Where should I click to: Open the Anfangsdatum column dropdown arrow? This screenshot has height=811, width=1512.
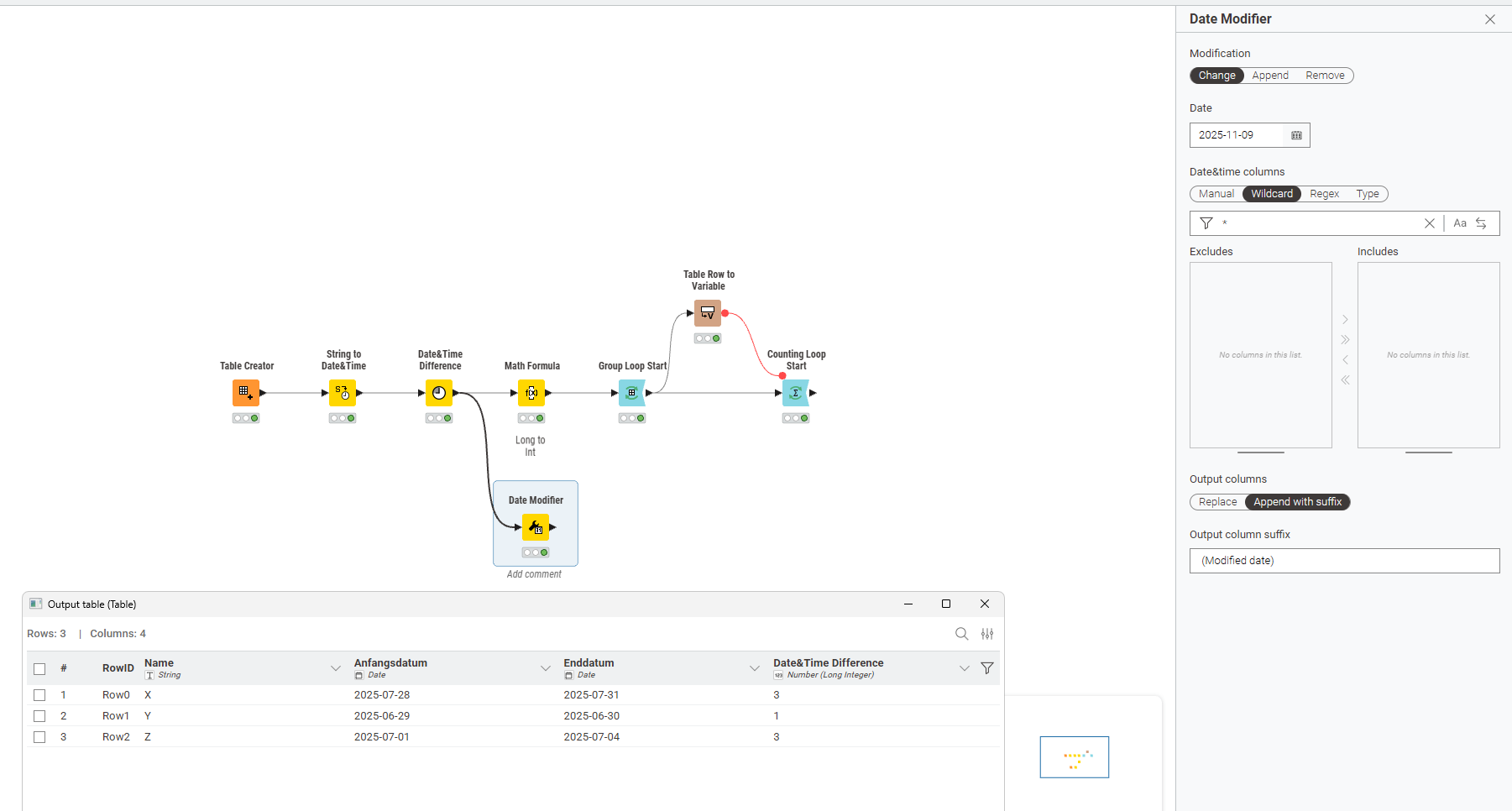pyautogui.click(x=546, y=668)
